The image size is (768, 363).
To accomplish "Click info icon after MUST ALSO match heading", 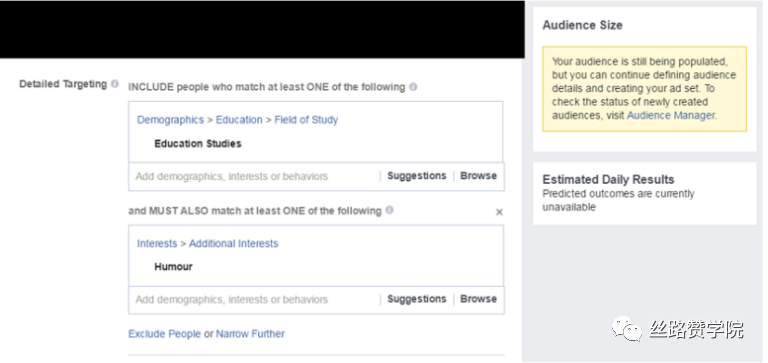I will tap(389, 210).
